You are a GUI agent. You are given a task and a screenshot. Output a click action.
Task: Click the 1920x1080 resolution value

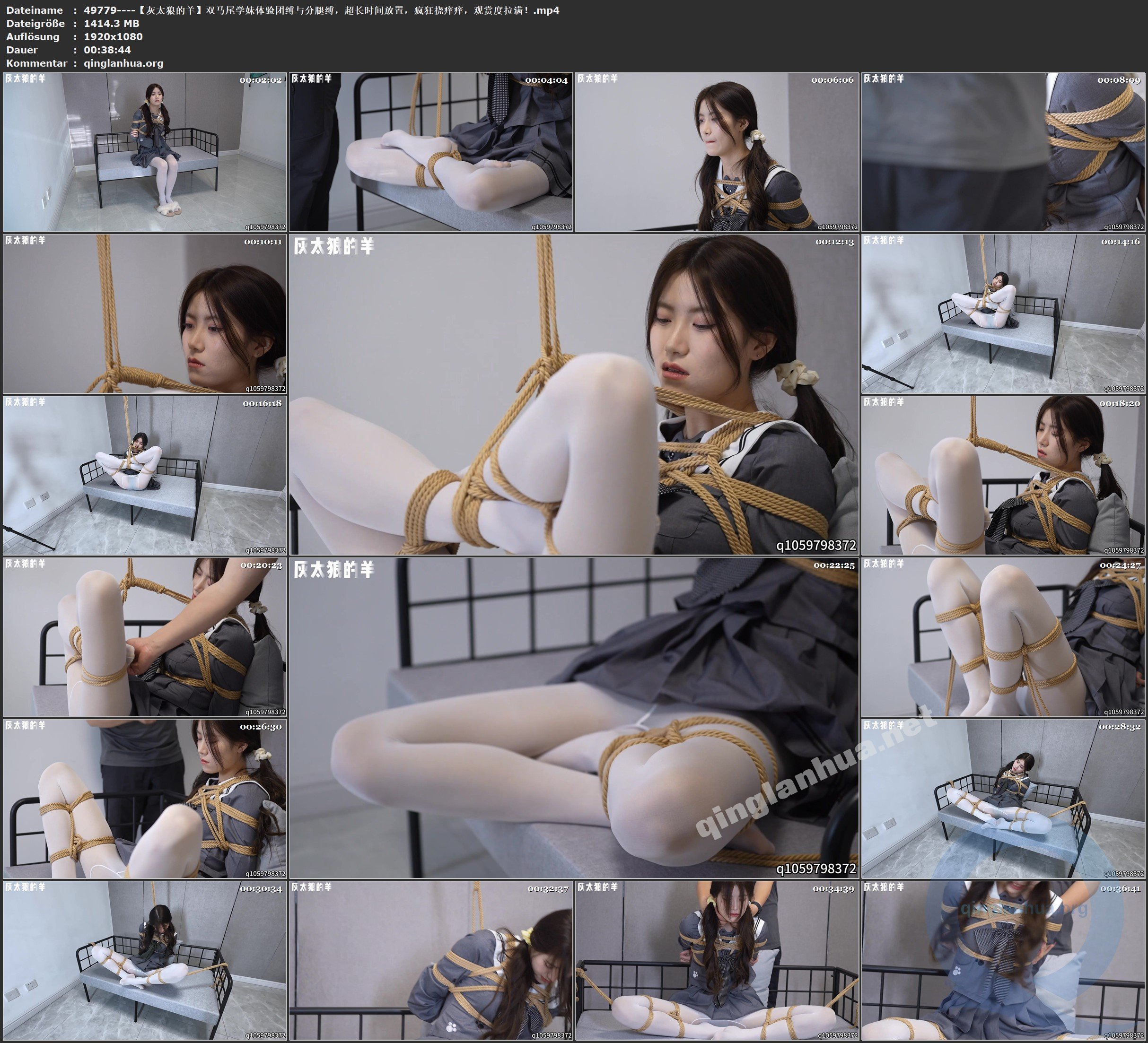[x=114, y=36]
